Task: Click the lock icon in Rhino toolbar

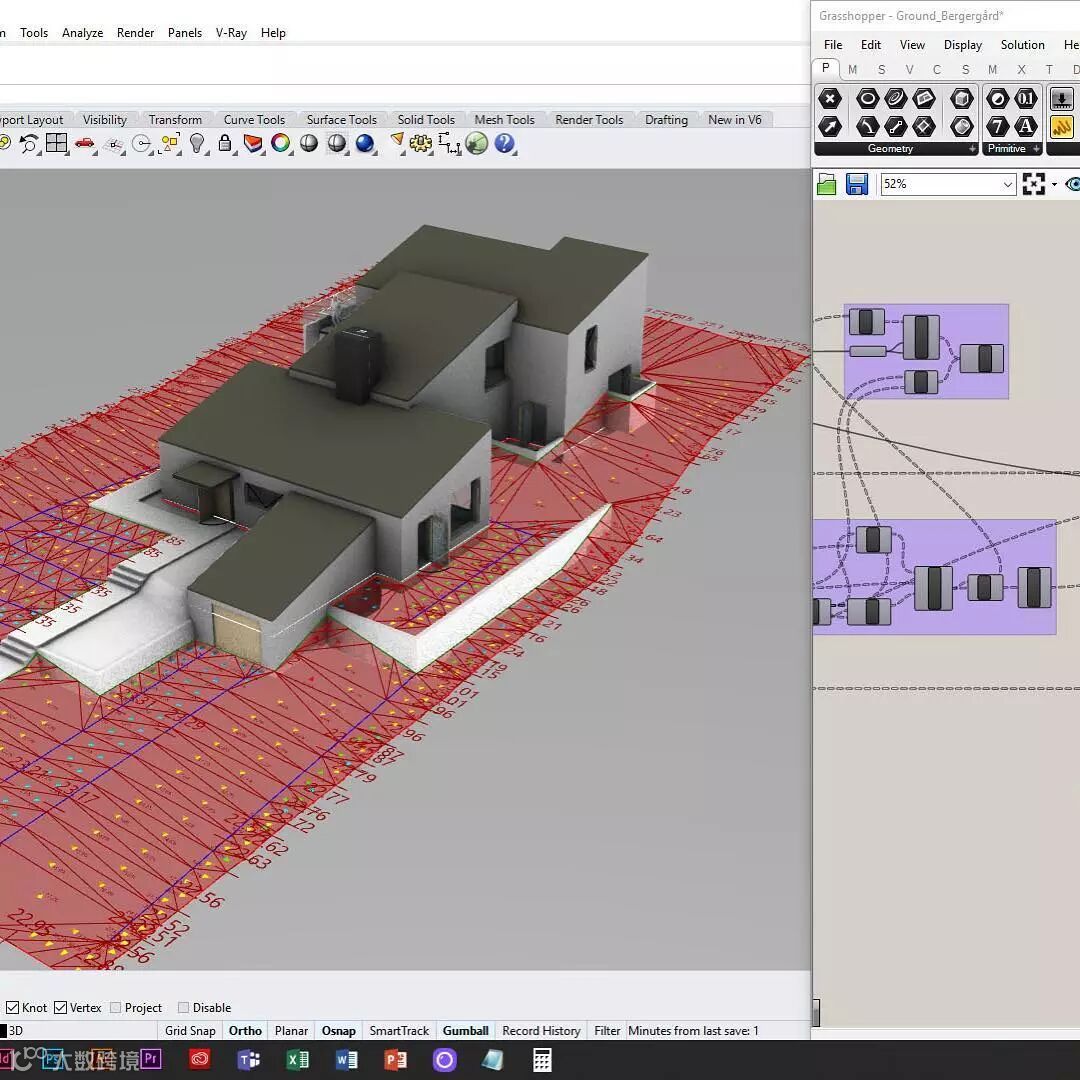Action: [225, 144]
